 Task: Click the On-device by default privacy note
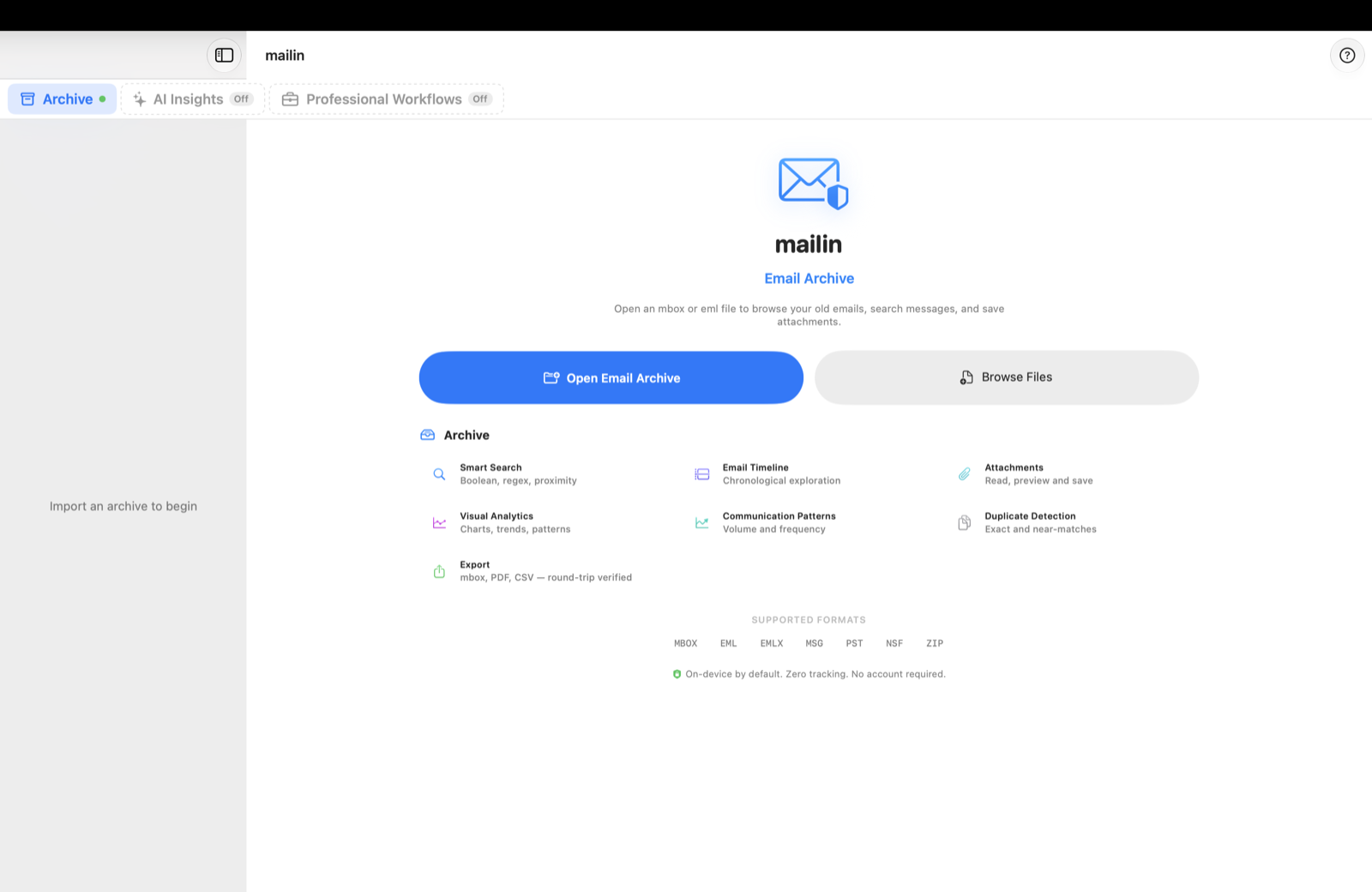(815, 674)
